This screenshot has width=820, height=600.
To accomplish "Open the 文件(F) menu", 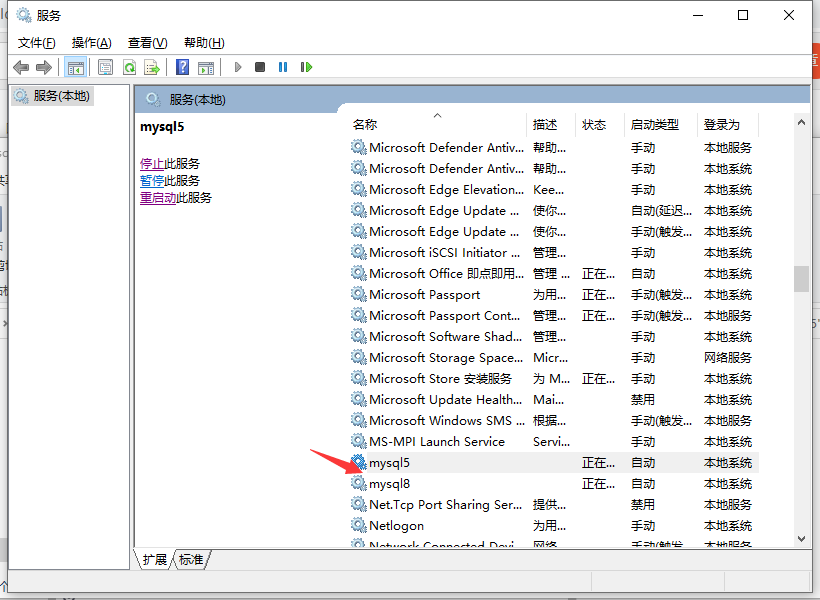I will coord(37,42).
